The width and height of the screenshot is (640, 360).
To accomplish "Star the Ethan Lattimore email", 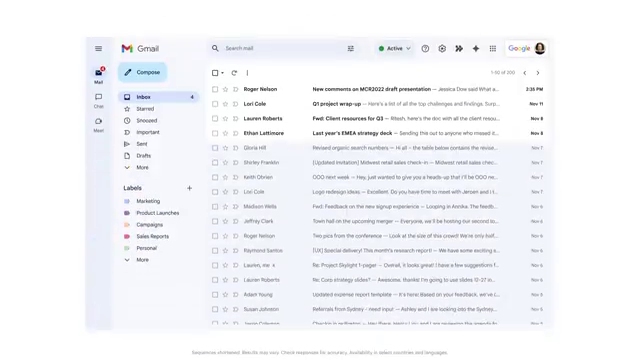I will (x=225, y=133).
